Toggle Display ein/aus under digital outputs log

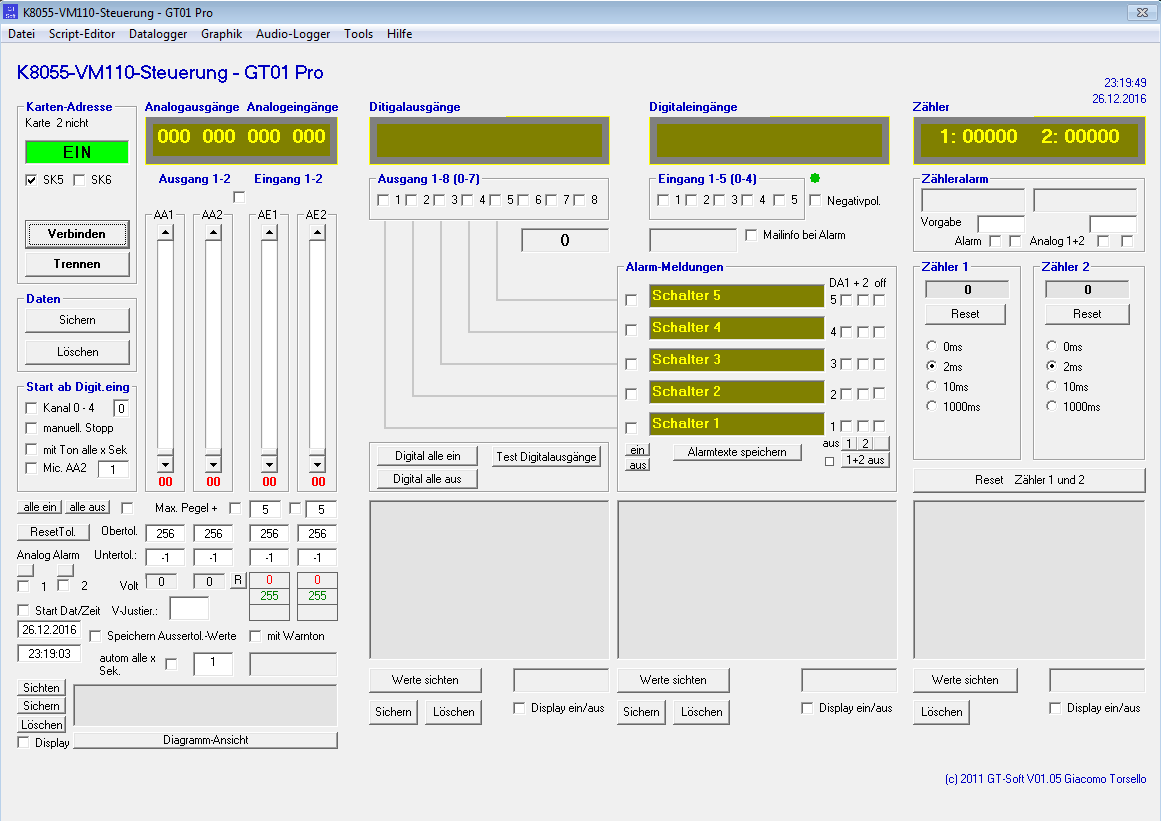(x=519, y=708)
